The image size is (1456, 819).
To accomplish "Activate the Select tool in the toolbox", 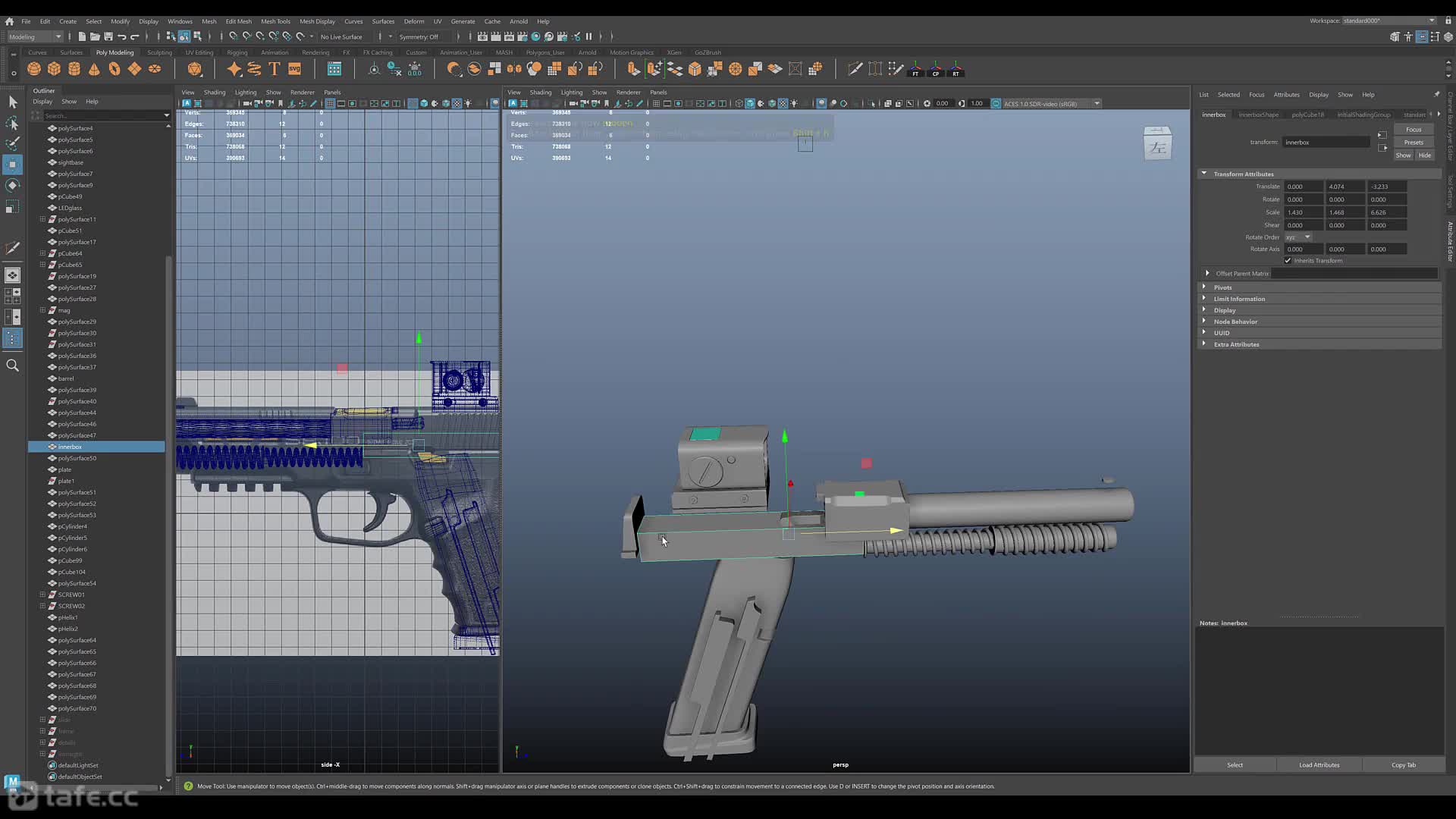I will (13, 102).
